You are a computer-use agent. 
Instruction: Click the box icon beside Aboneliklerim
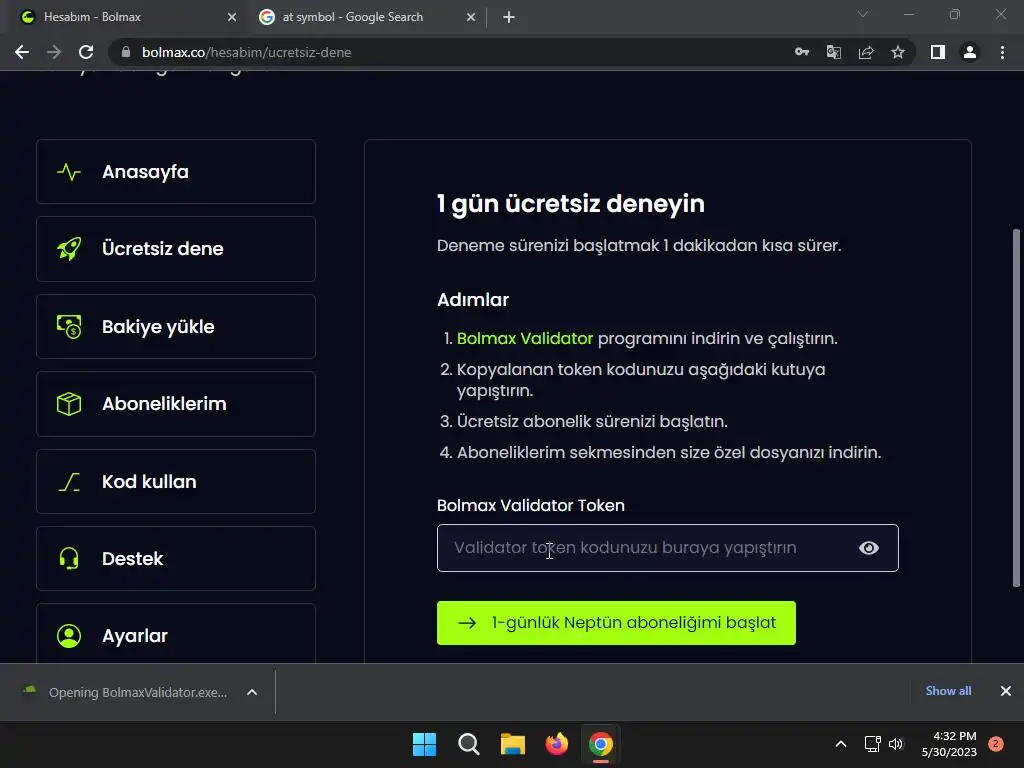tap(69, 404)
